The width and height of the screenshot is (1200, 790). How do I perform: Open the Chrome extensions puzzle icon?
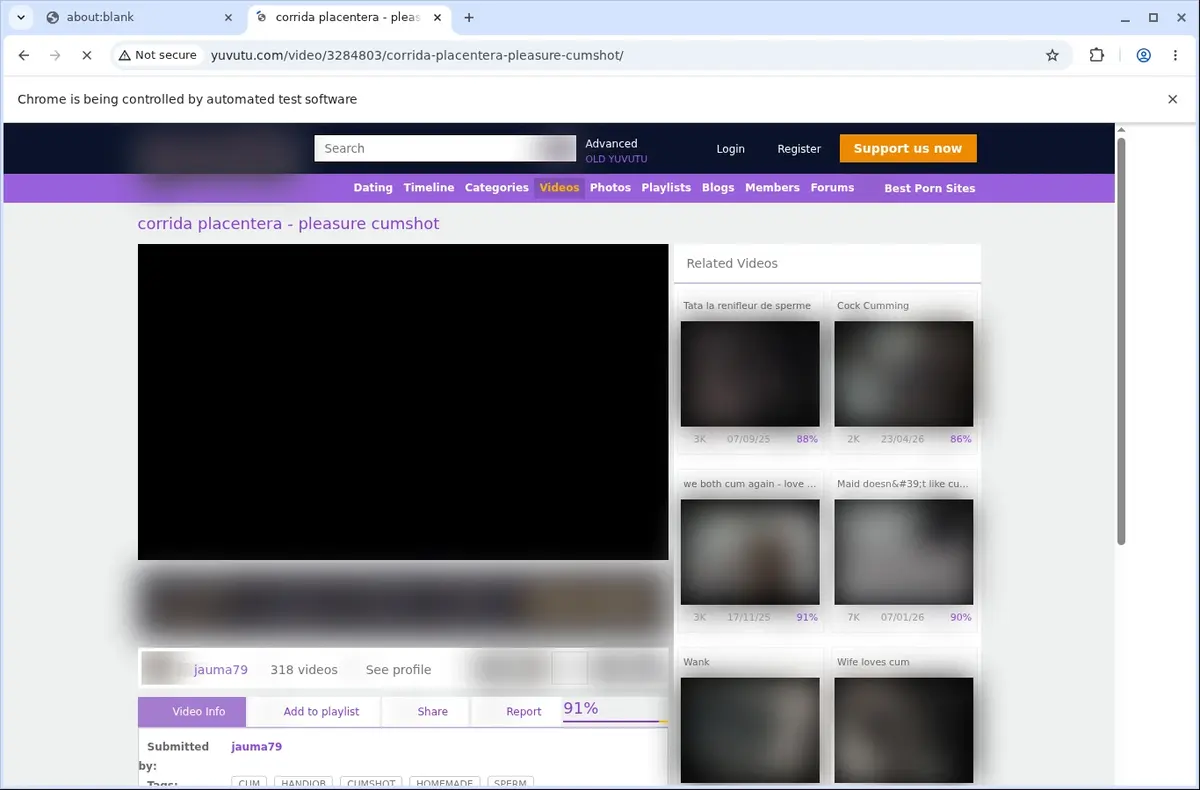point(1097,56)
